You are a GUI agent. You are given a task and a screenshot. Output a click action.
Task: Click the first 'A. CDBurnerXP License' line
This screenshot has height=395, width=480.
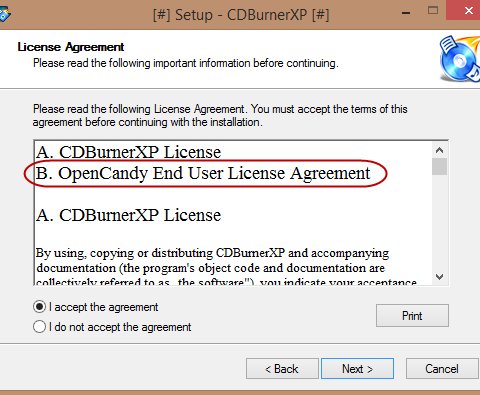tap(128, 152)
